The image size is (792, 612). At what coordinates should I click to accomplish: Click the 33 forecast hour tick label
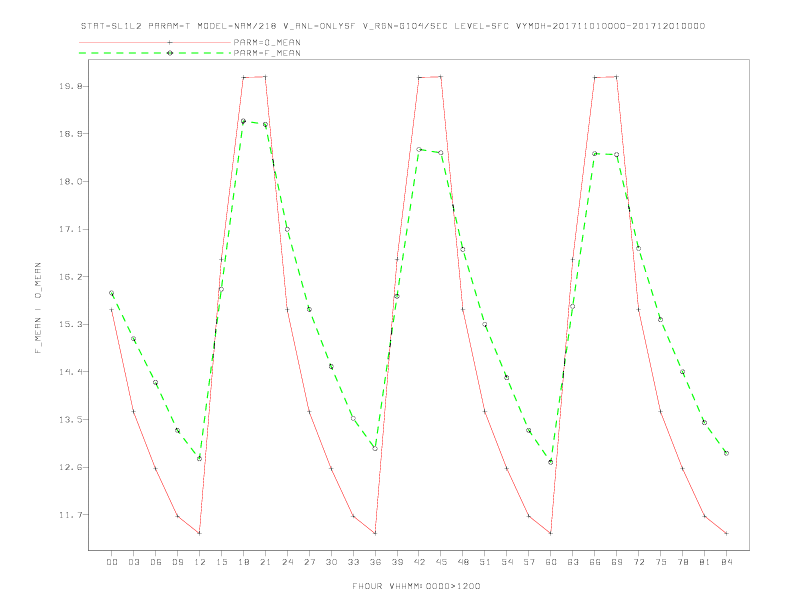point(353,562)
